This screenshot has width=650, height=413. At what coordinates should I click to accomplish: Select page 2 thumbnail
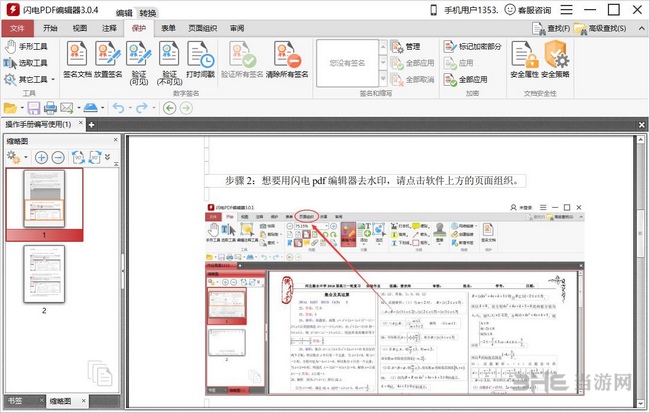[44, 274]
